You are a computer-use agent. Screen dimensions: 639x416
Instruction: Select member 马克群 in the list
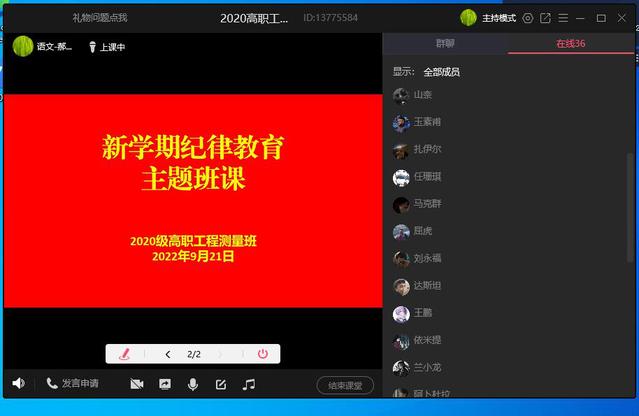click(x=428, y=204)
